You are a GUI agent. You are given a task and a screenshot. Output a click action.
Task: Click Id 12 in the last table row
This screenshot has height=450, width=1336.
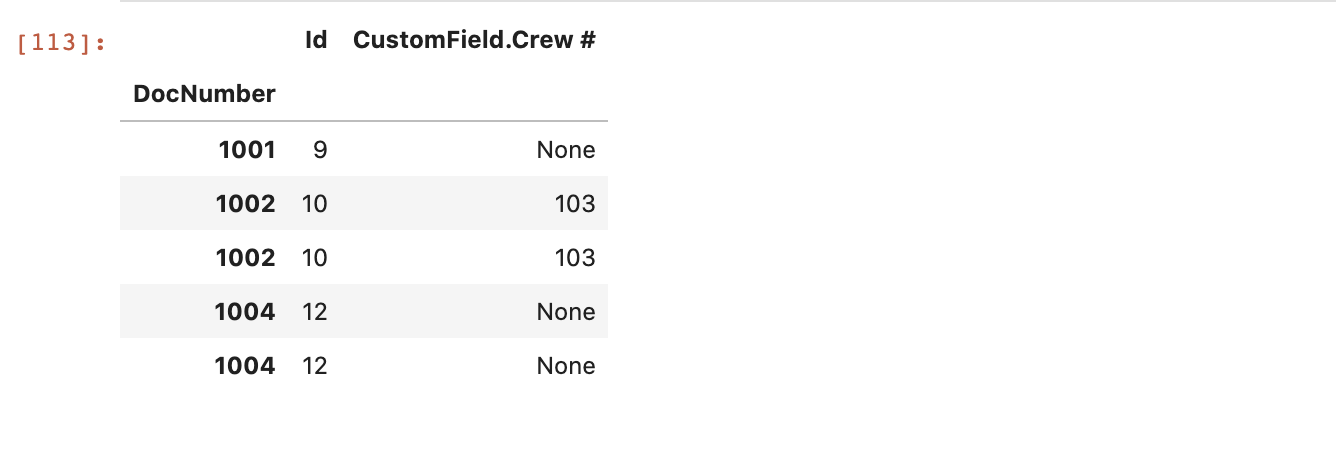(315, 366)
